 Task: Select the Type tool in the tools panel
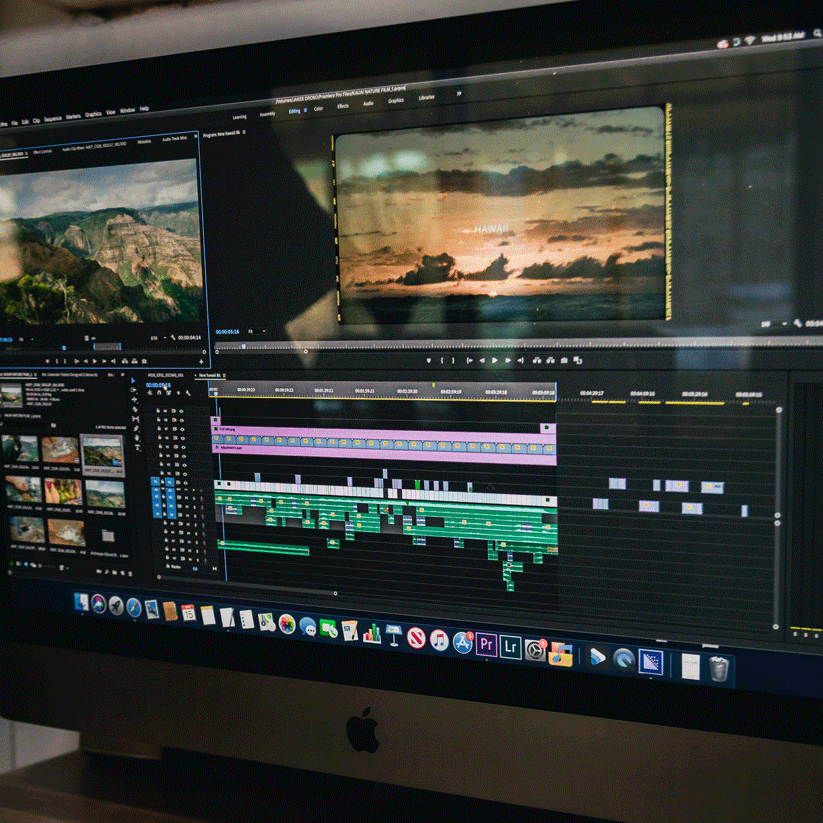coord(136,446)
